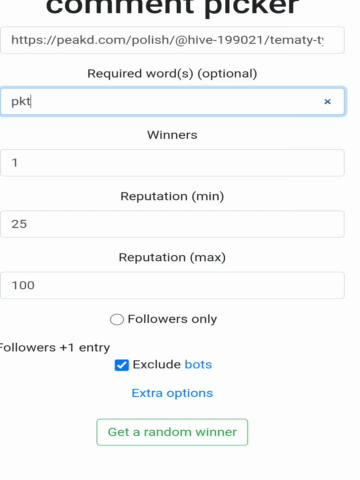
Task: Select the Followers only radio button
Action: pyautogui.click(x=117, y=319)
